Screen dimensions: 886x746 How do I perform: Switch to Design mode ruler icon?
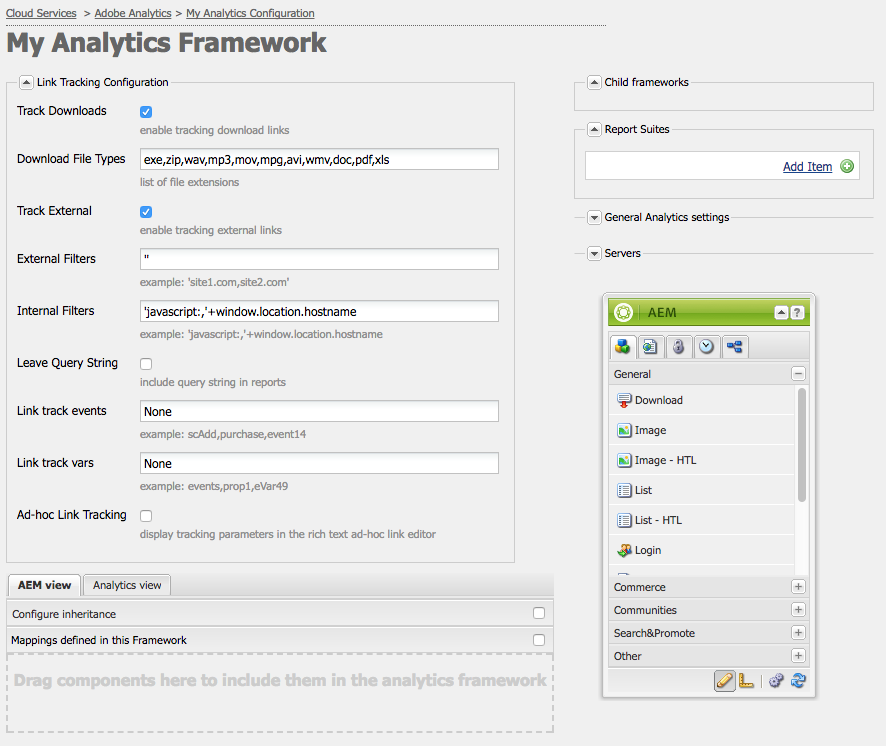coord(746,681)
